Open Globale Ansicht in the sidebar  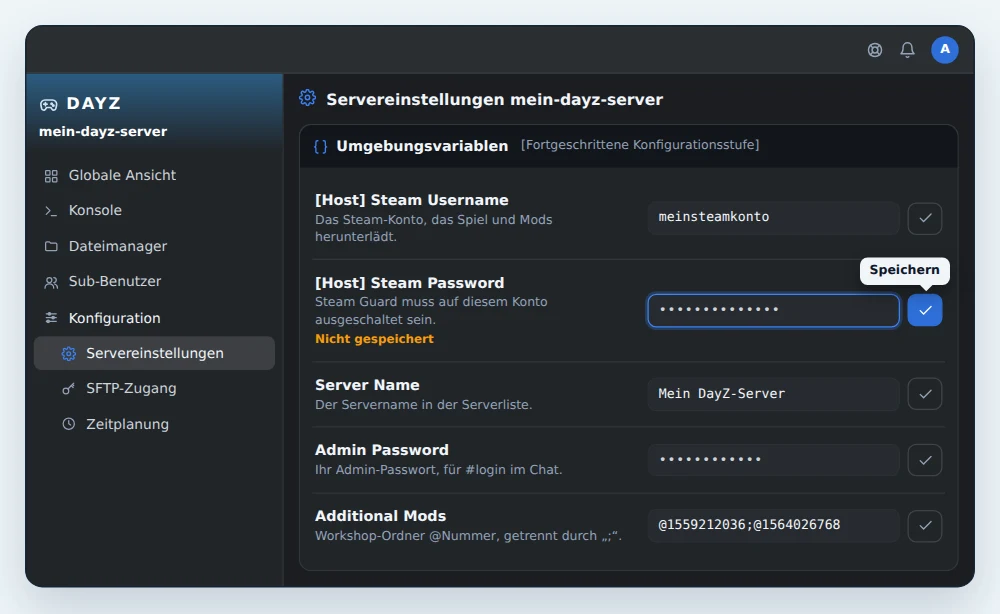154,175
